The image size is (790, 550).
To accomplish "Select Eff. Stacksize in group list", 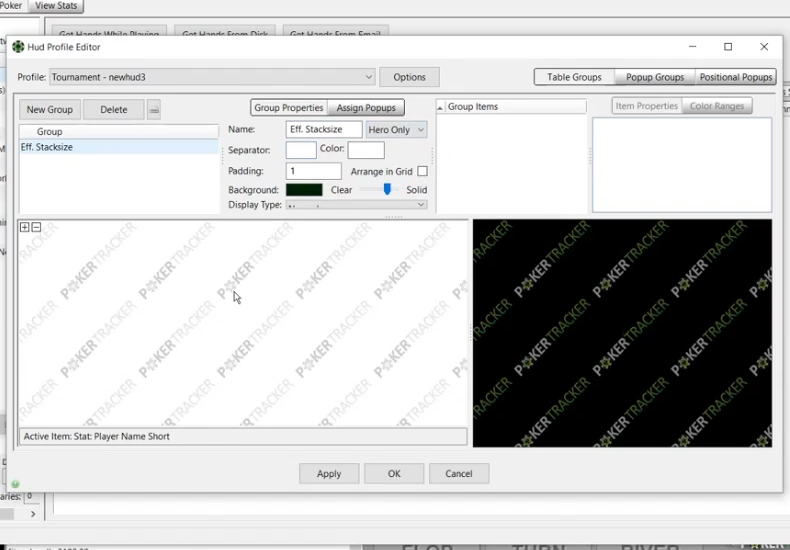I will pos(119,147).
